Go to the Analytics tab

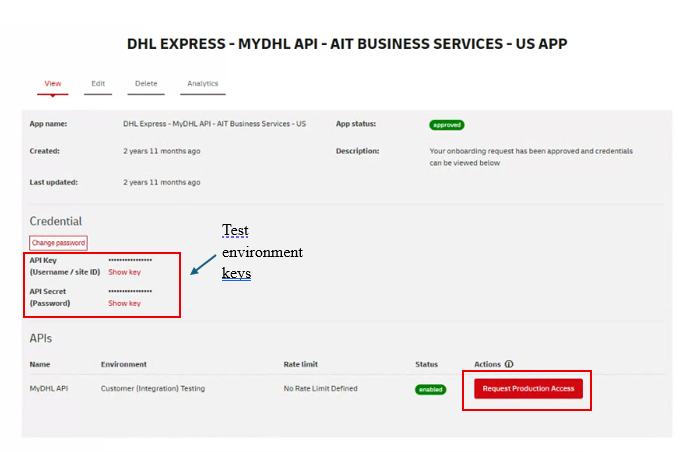click(x=202, y=84)
